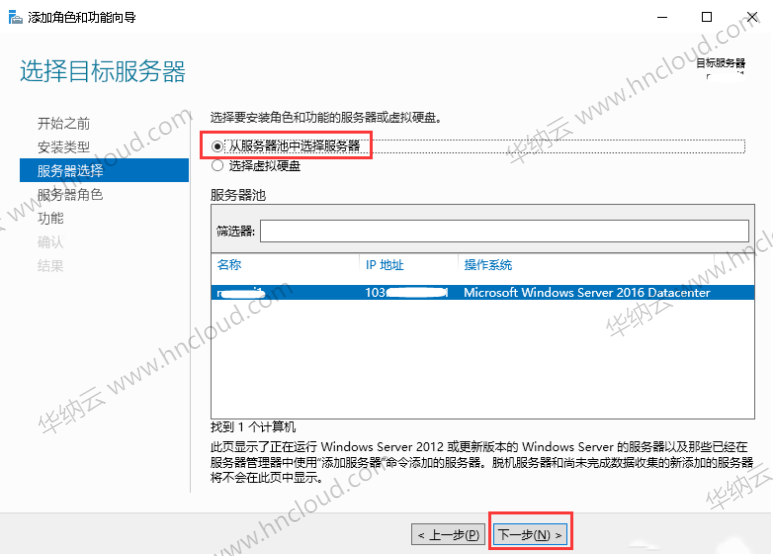The width and height of the screenshot is (773, 556).
Task: Click the '选择目标服务器' page heading
Action: [x=103, y=71]
